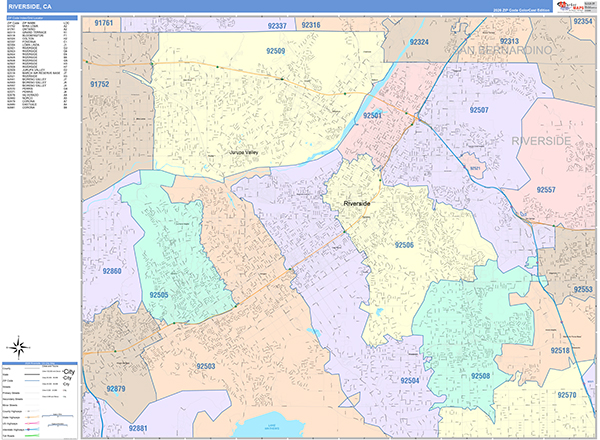The image size is (600, 440).
Task: Click ZIP code label 92316
Action: 311,25
